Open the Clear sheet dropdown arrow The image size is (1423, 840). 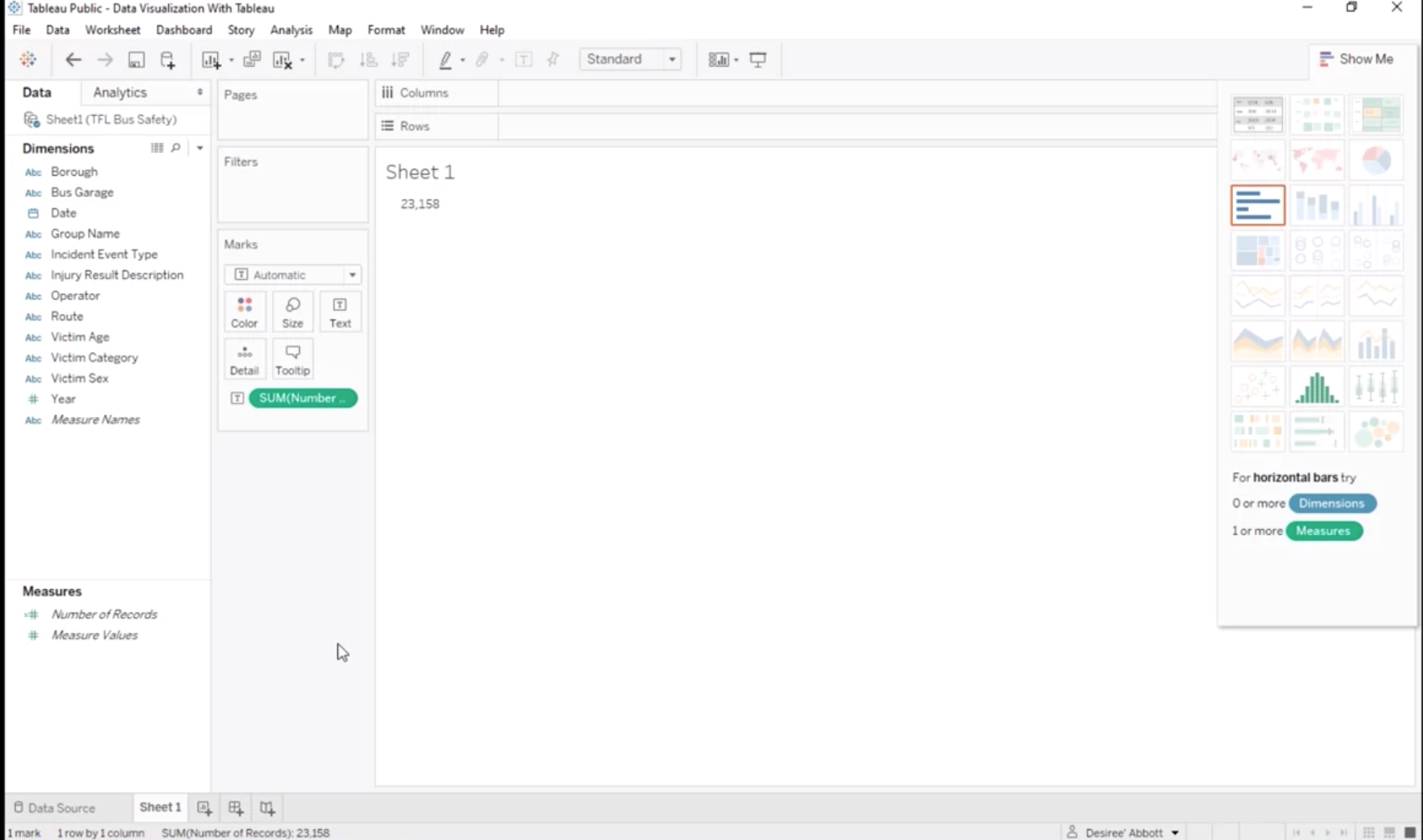coord(302,60)
